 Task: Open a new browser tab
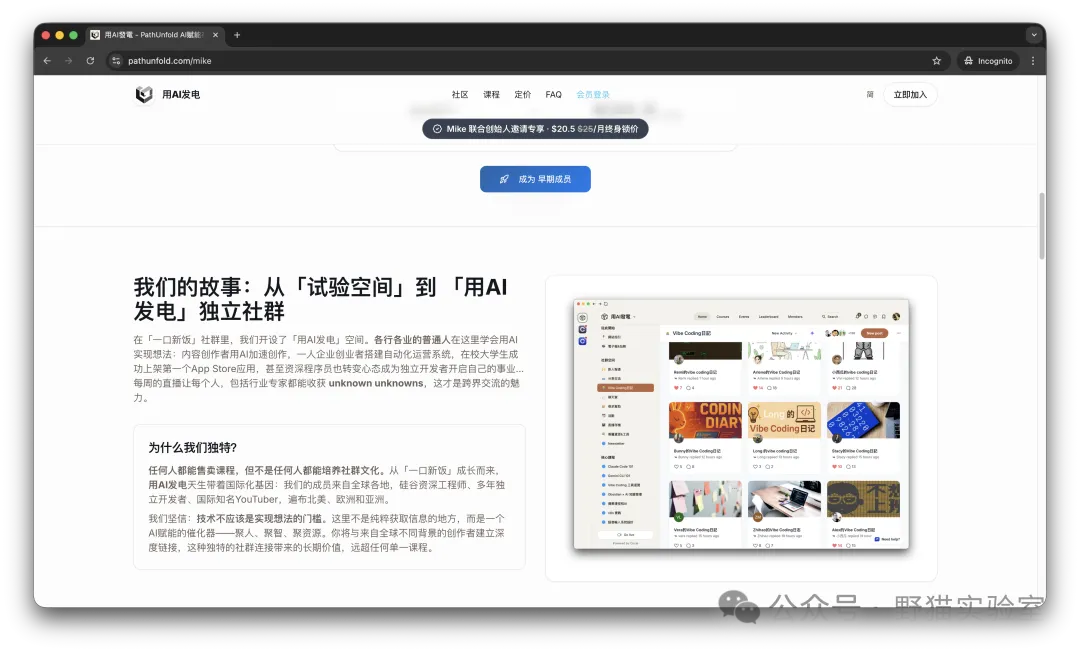click(237, 34)
